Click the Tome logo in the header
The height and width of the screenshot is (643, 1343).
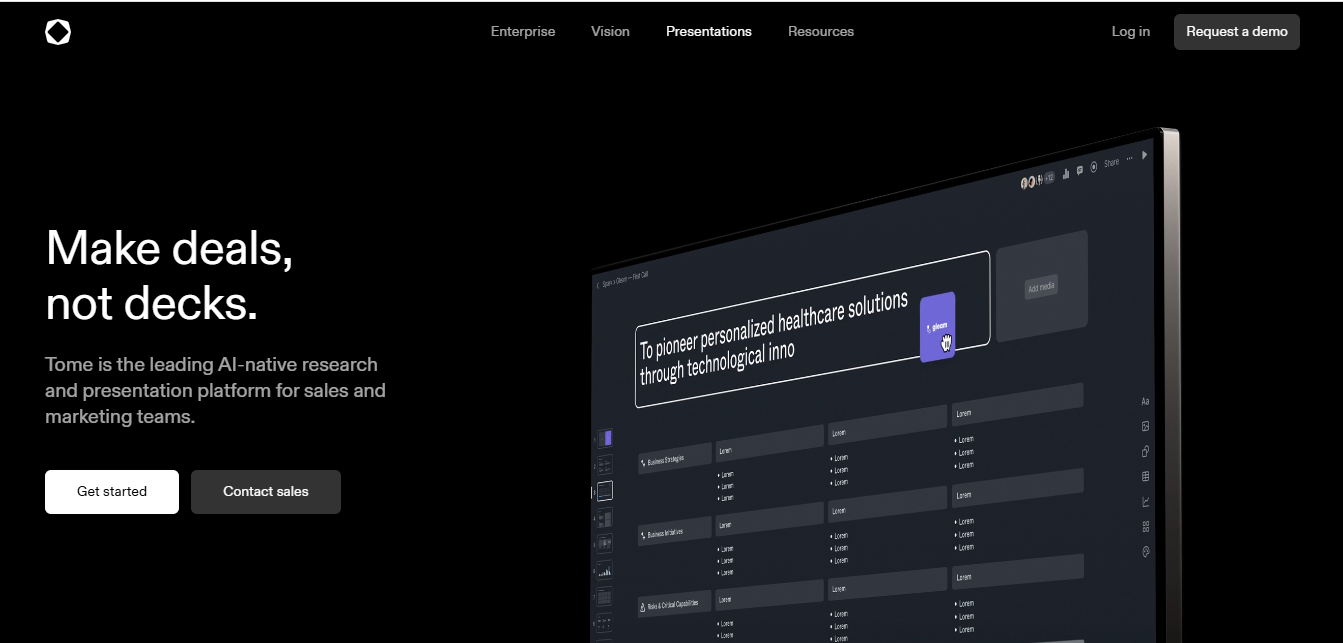click(x=58, y=32)
